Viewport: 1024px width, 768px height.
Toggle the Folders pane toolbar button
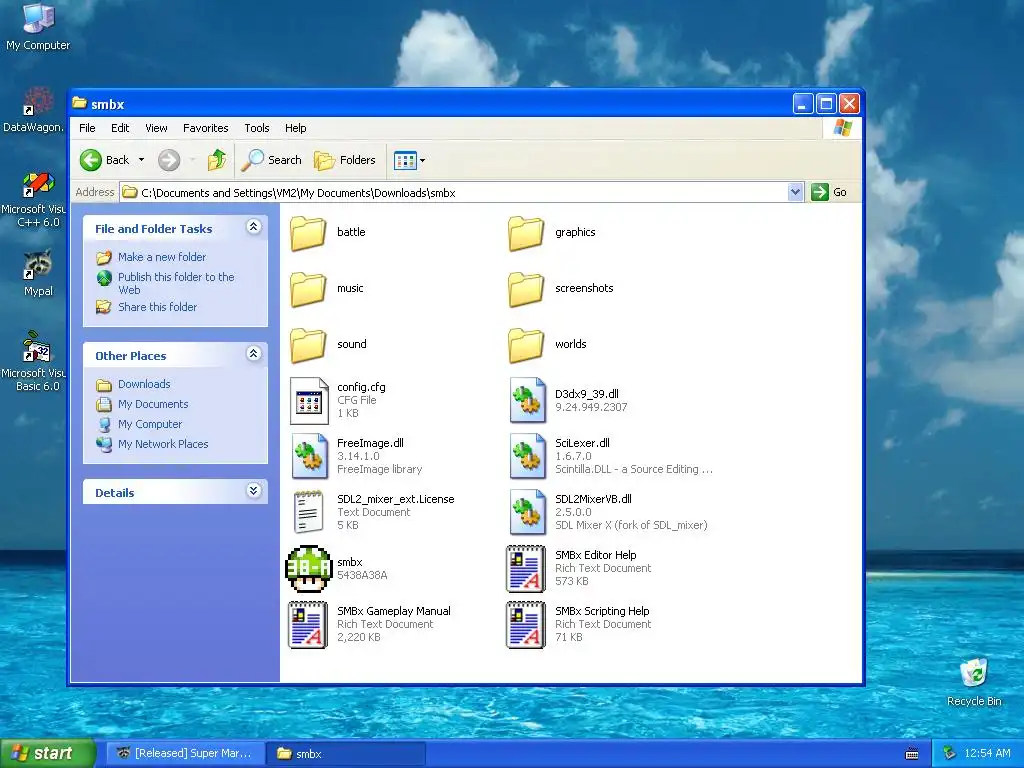(x=345, y=160)
